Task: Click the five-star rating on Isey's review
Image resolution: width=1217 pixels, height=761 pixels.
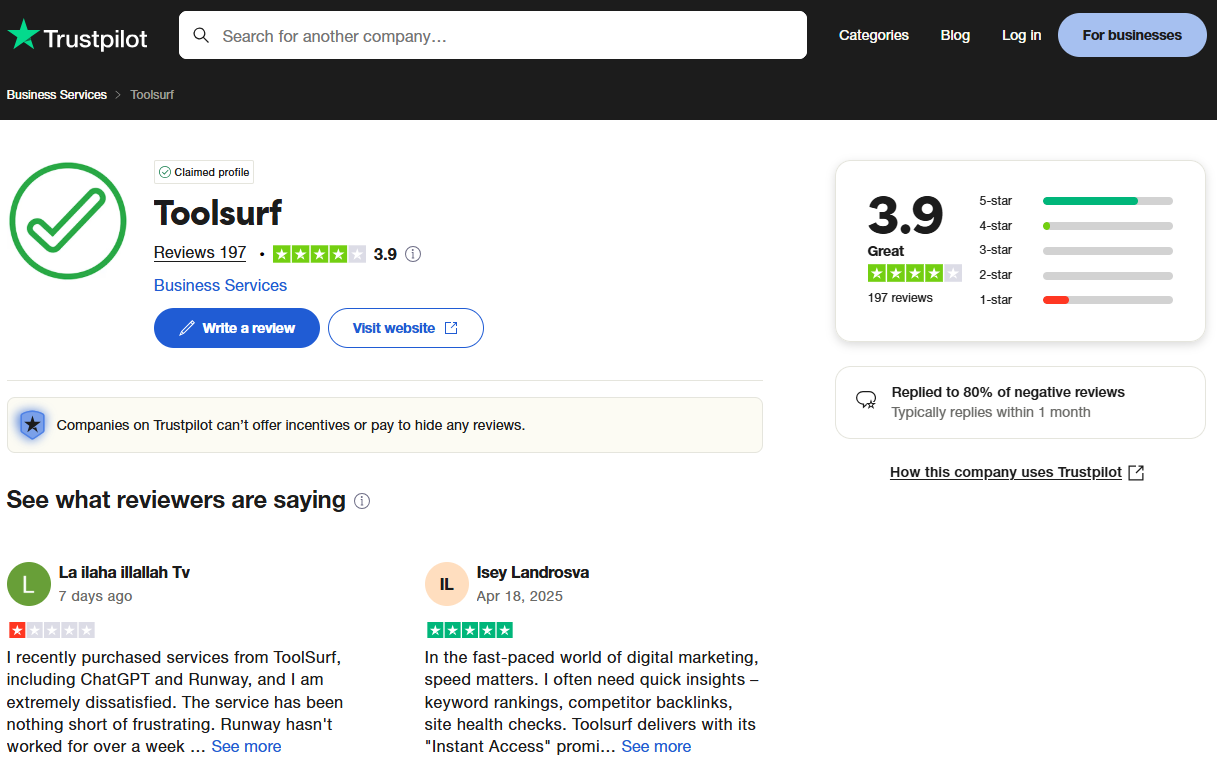Action: 470,630
